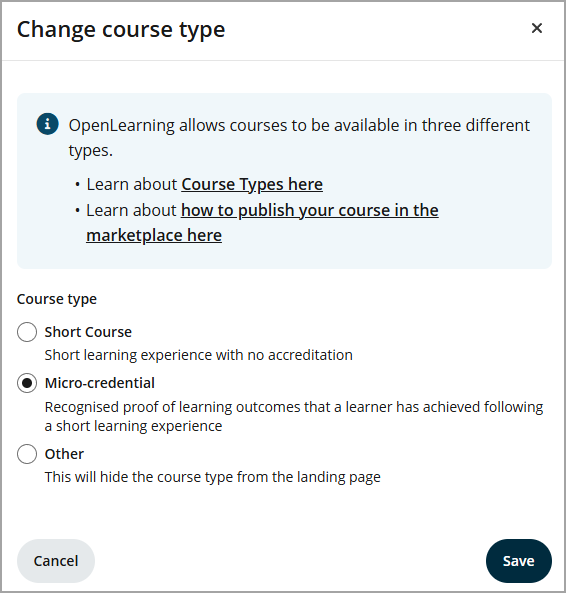Screen dimensions: 566x593
Task: Open the Course Types here link
Action: pyautogui.click(x=252, y=185)
